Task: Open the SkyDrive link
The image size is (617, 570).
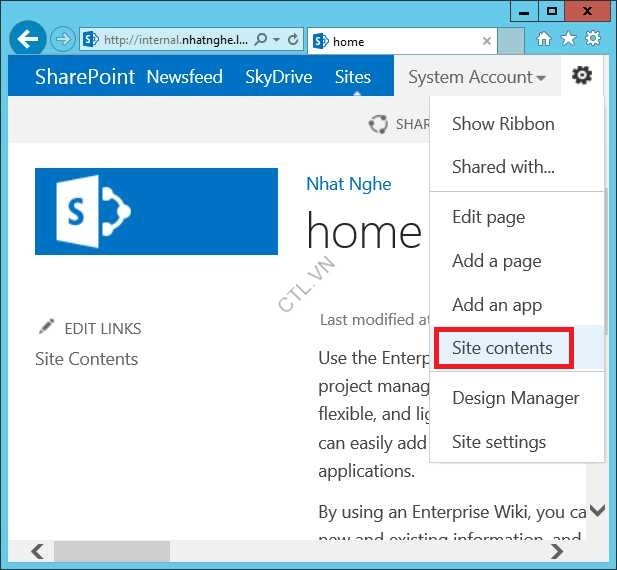Action: [279, 77]
